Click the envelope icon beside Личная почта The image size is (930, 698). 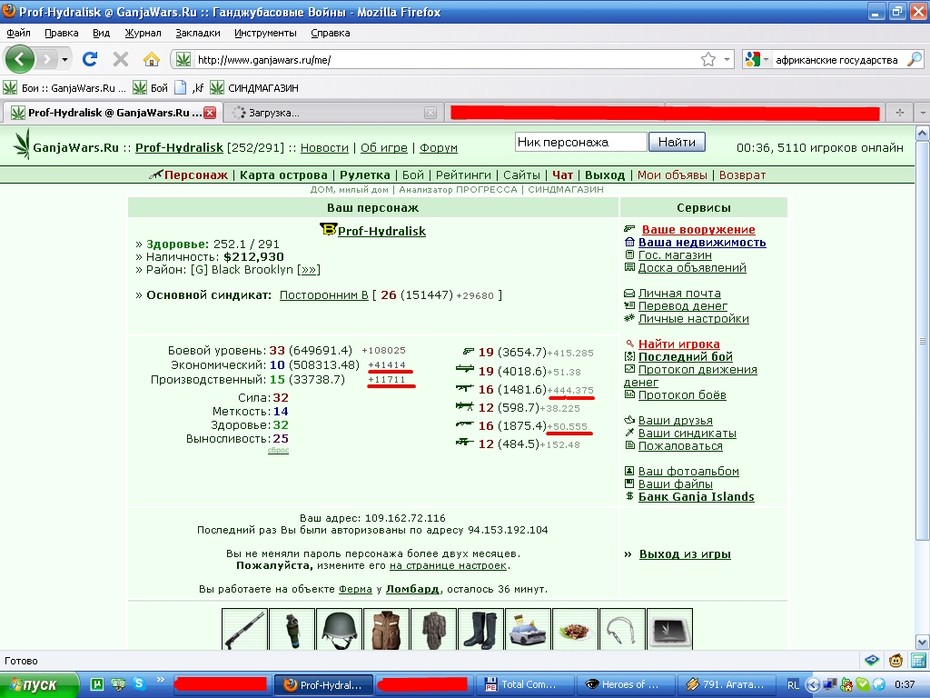point(630,293)
